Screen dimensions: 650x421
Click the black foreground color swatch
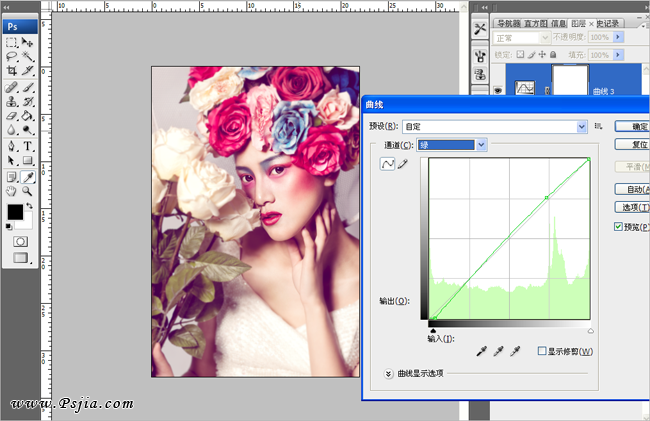click(15, 212)
